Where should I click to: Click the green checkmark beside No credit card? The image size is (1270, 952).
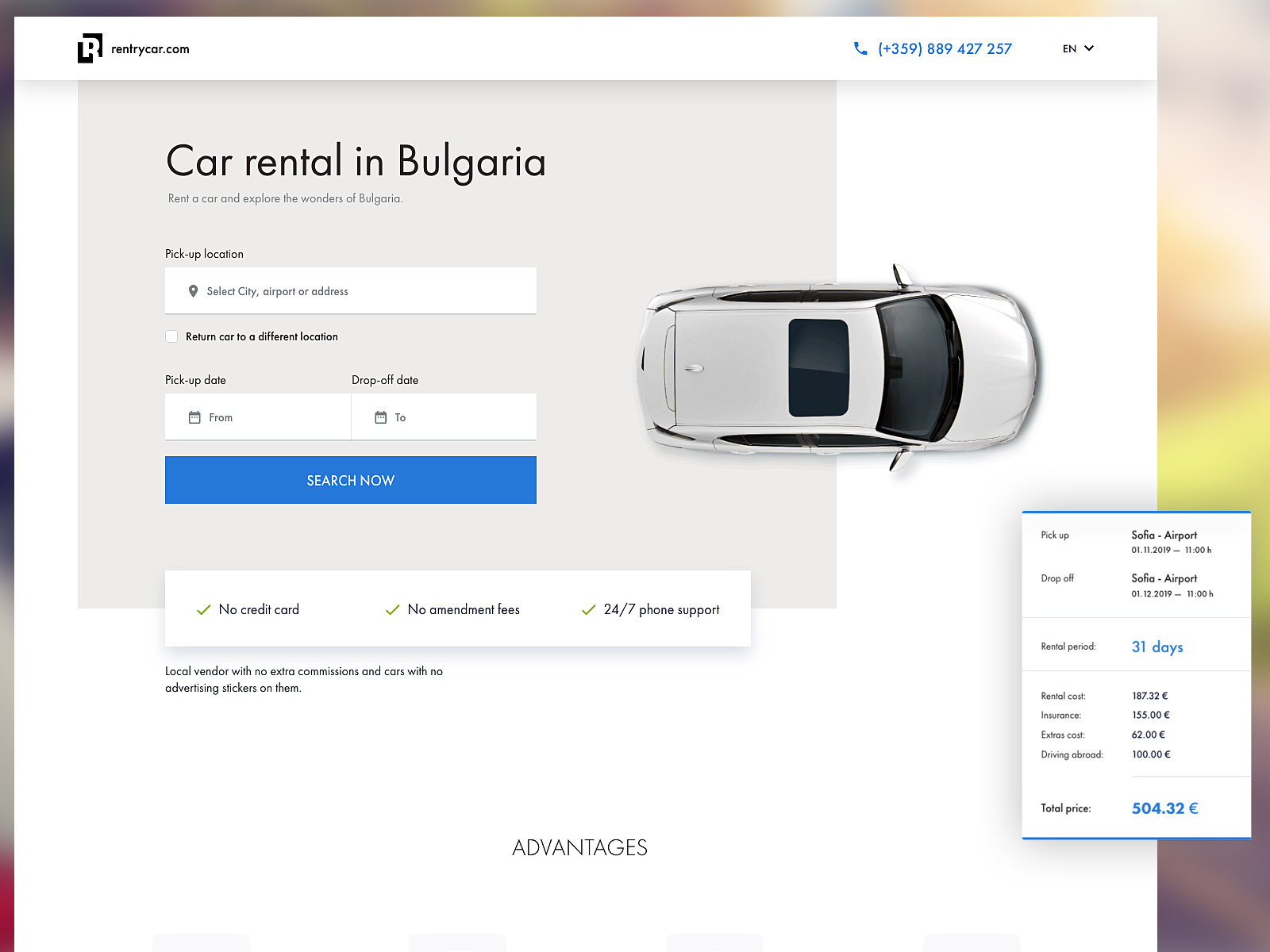tap(203, 609)
